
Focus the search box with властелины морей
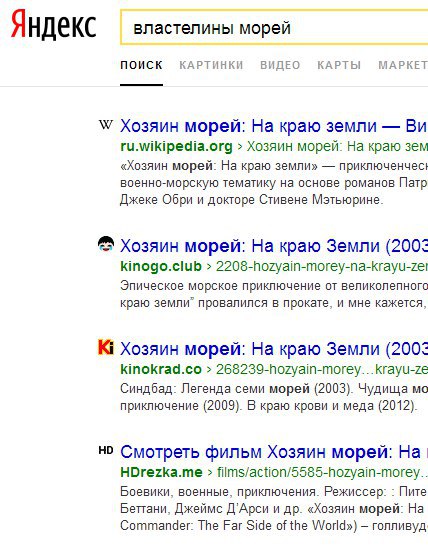pyautogui.click(x=274, y=27)
